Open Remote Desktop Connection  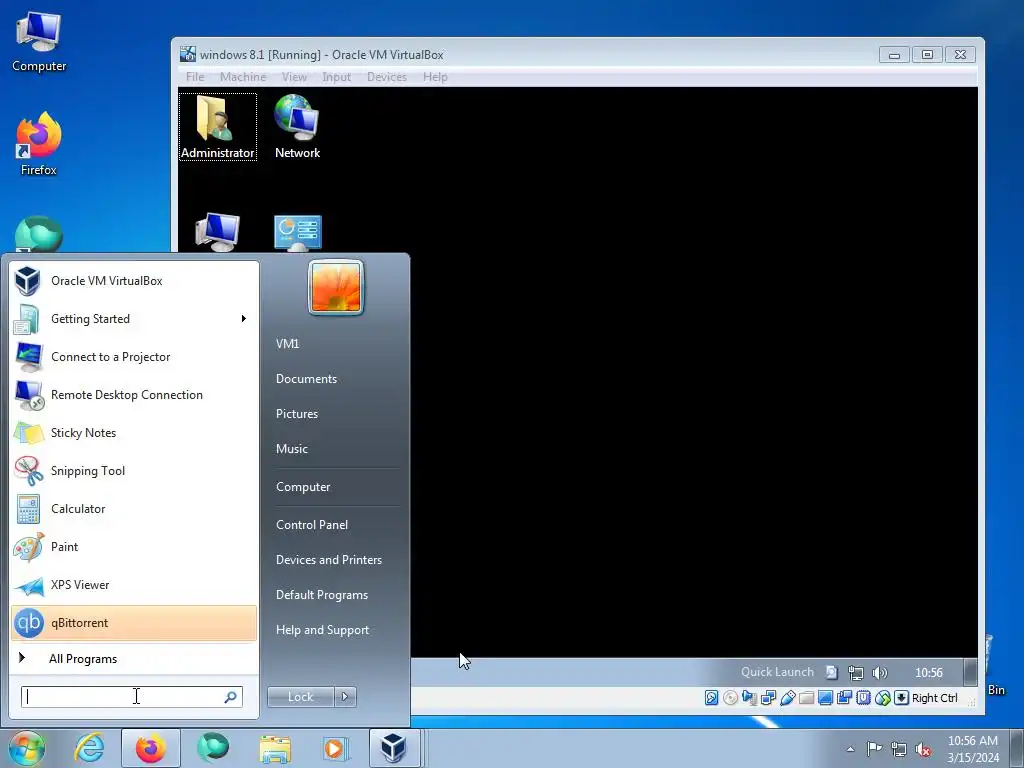[x=134, y=394]
